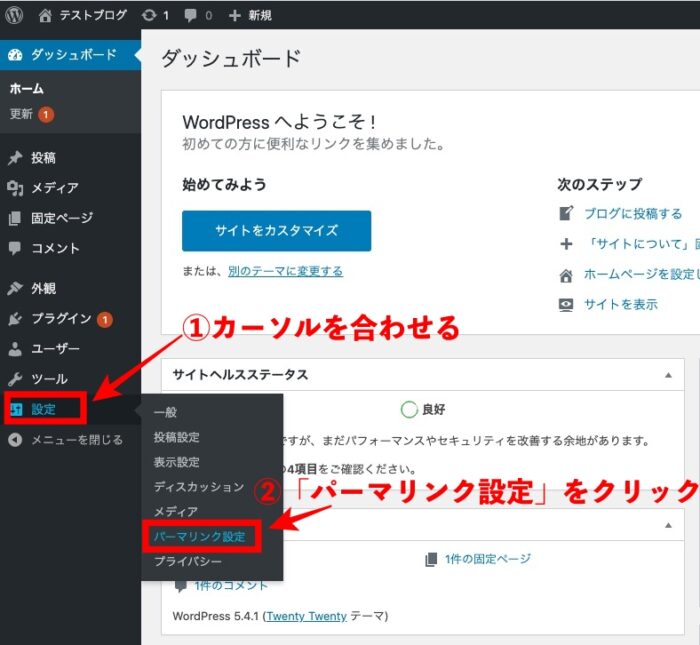Click the 外観 paintbrush icon
Screen dimensions: 700x645
tap(15, 288)
